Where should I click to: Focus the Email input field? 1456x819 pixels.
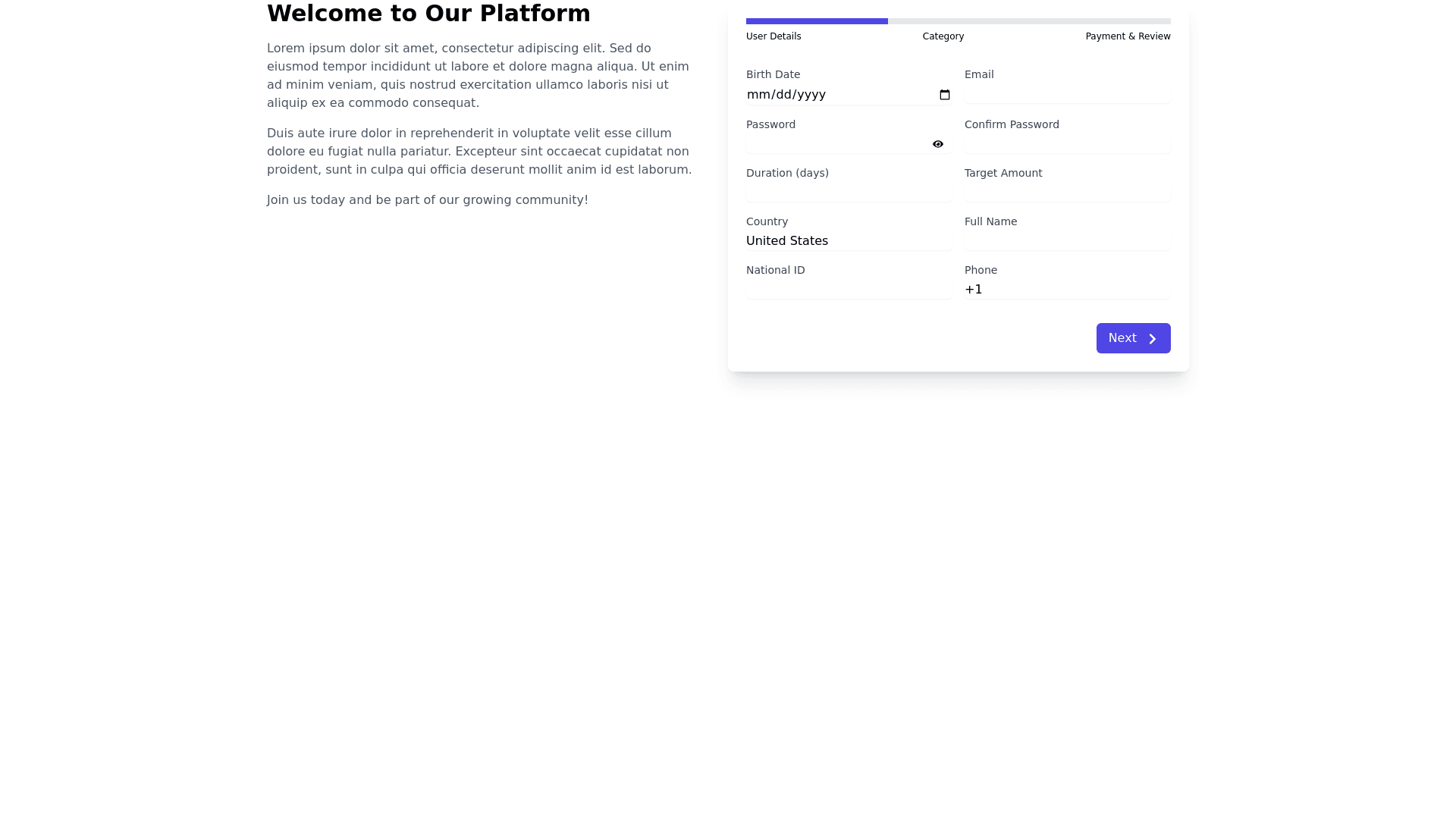point(1066,93)
